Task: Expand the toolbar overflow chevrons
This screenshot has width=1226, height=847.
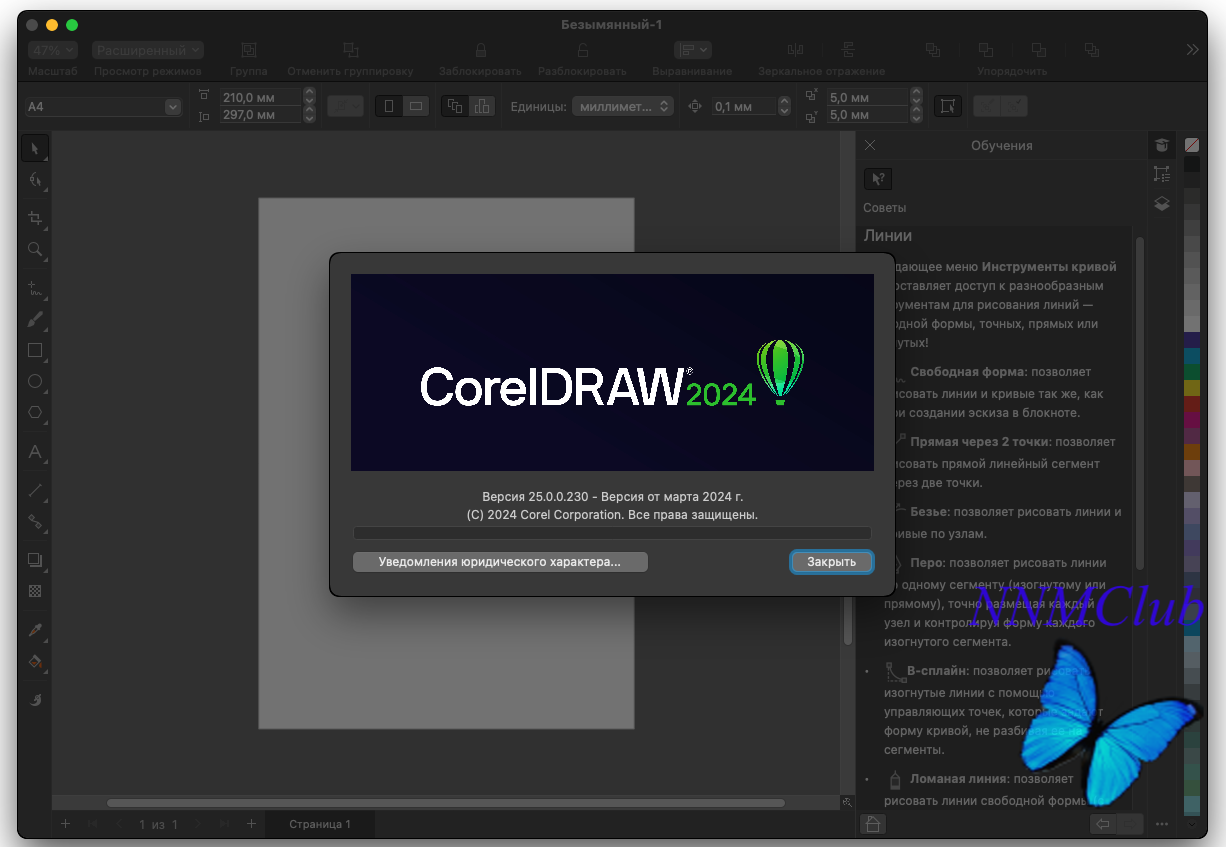Action: [x=1192, y=50]
